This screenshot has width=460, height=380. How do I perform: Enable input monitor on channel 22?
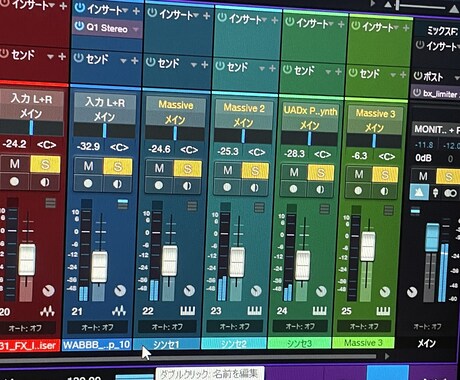187,186
